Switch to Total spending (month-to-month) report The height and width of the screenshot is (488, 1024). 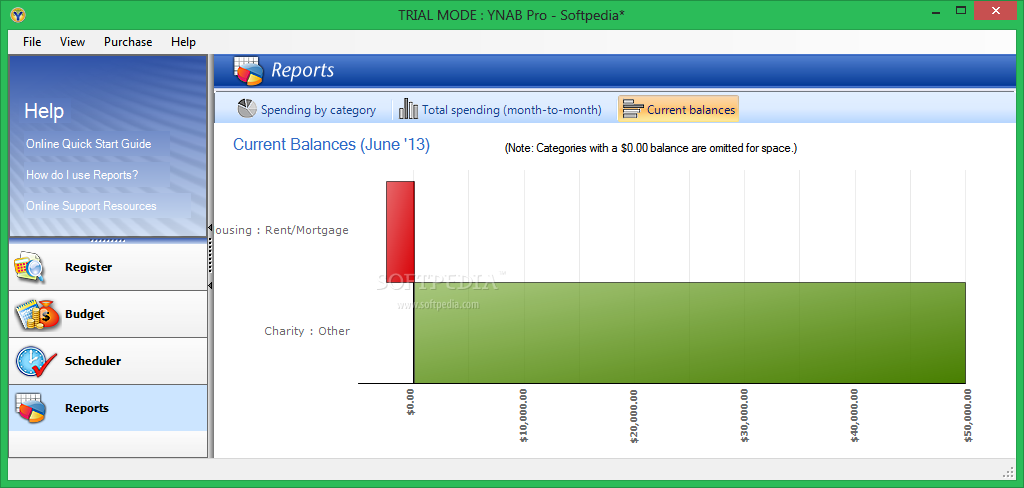500,110
